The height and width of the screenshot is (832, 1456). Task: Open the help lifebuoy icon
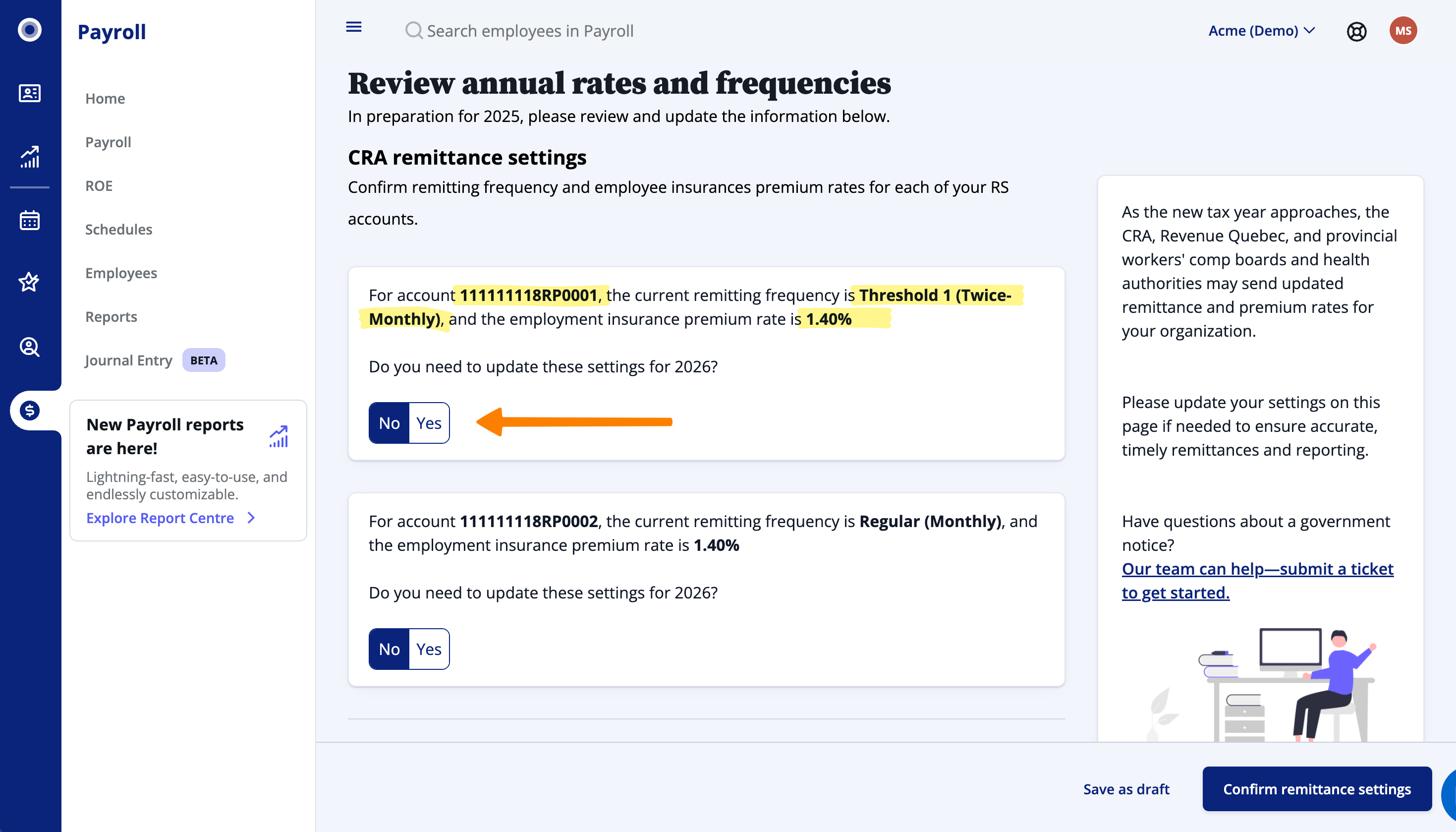point(1356,31)
